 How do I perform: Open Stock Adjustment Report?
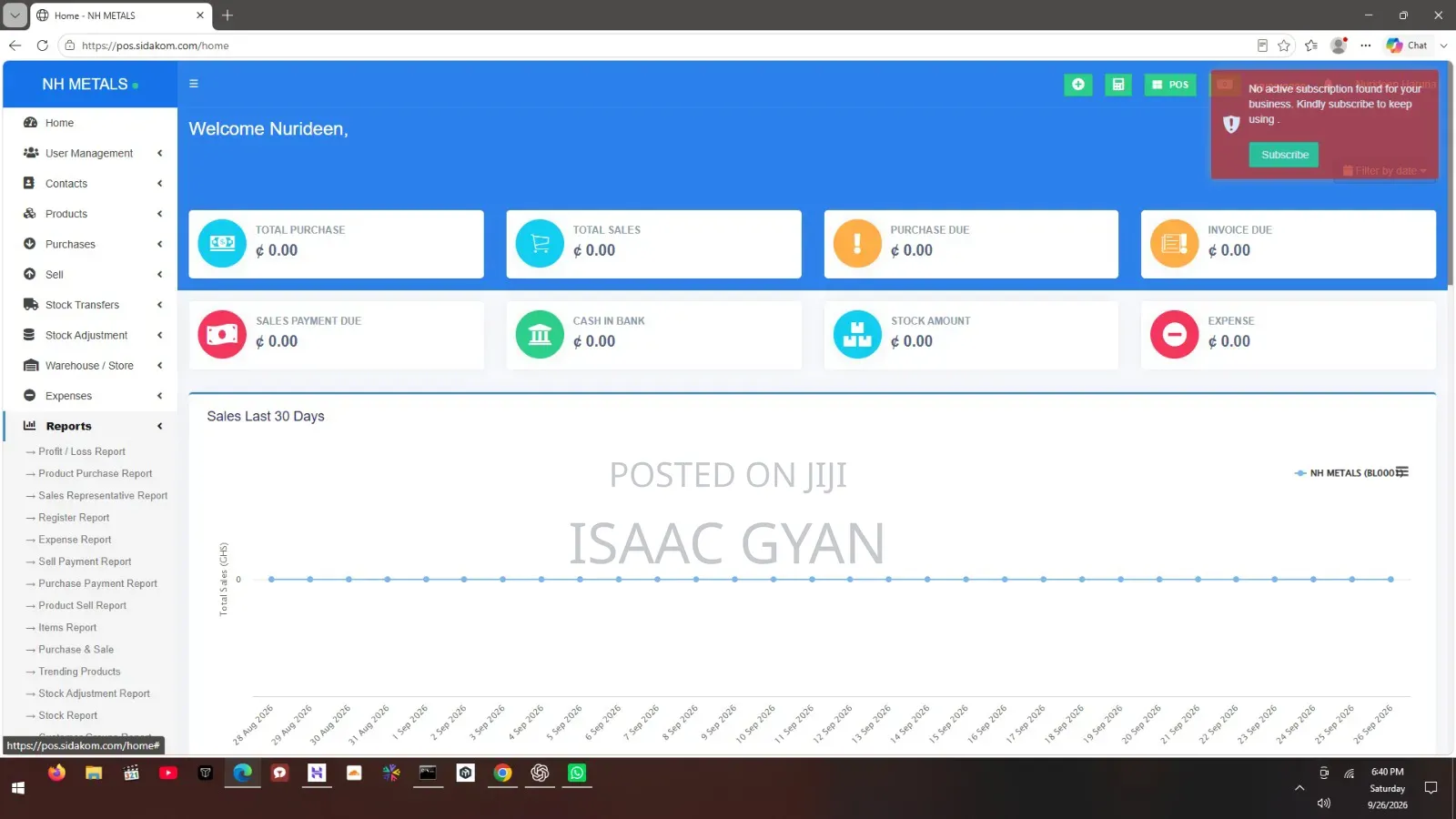coord(94,693)
